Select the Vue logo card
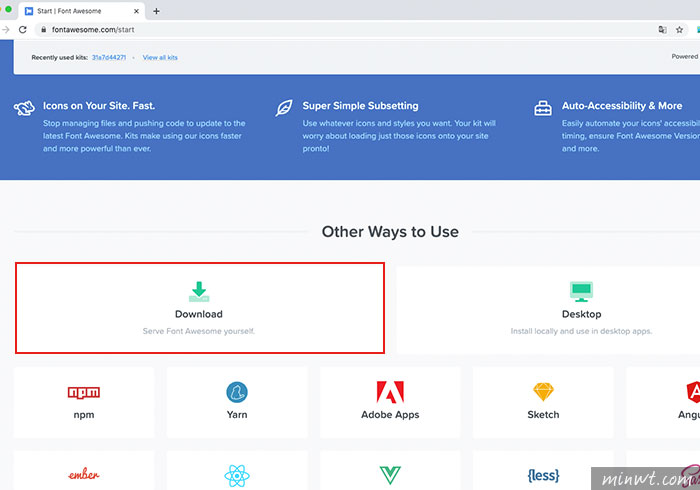The height and width of the screenshot is (490, 700). (x=390, y=470)
